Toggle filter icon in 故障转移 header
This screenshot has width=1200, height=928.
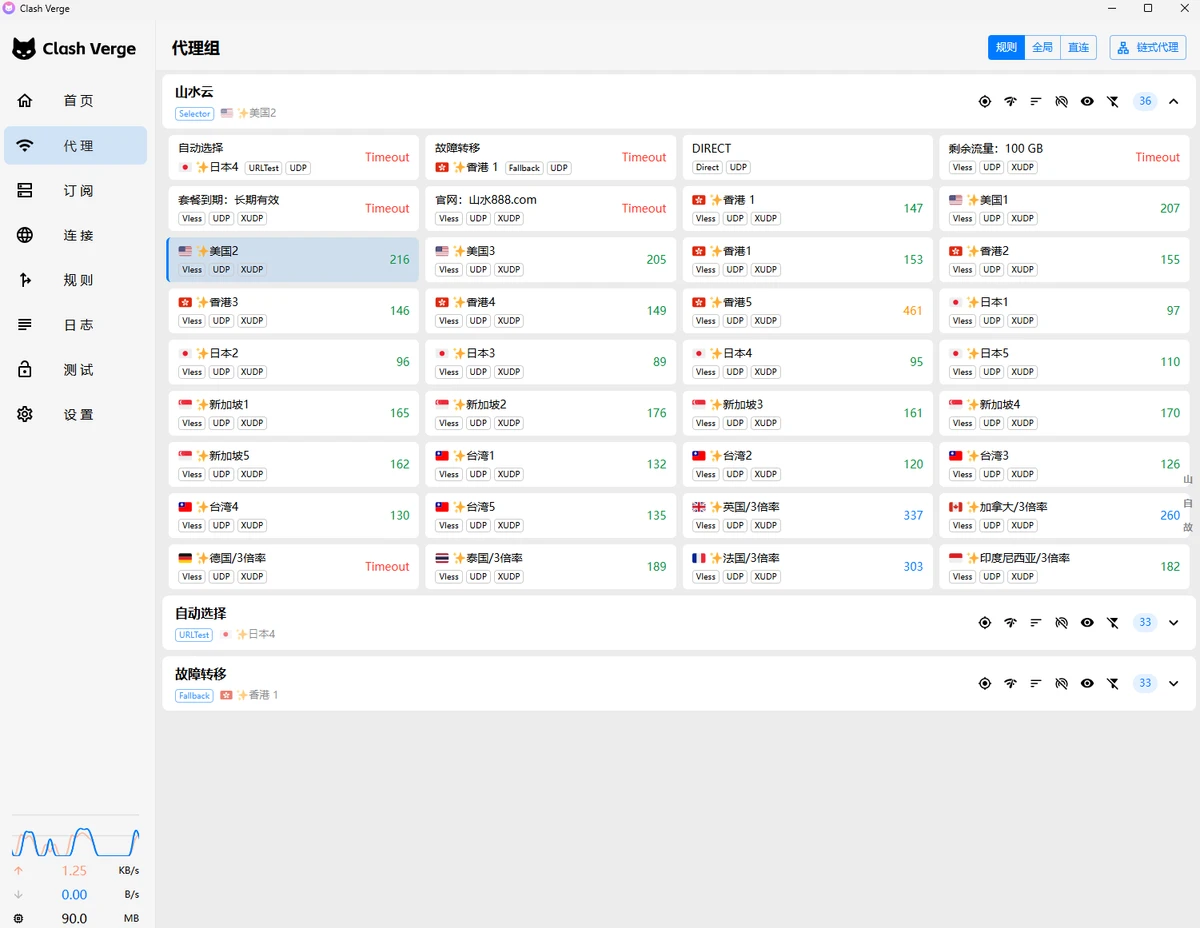(1113, 683)
